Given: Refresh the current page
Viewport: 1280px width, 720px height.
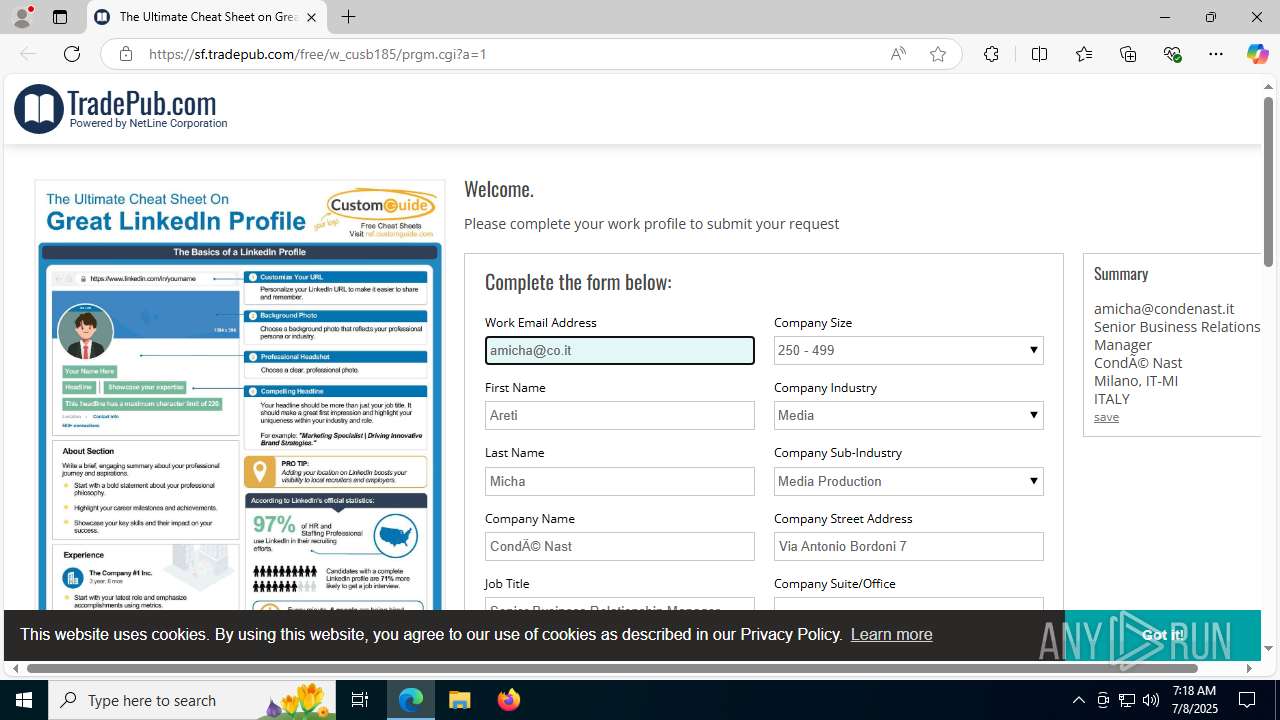Looking at the screenshot, I should coord(72,54).
